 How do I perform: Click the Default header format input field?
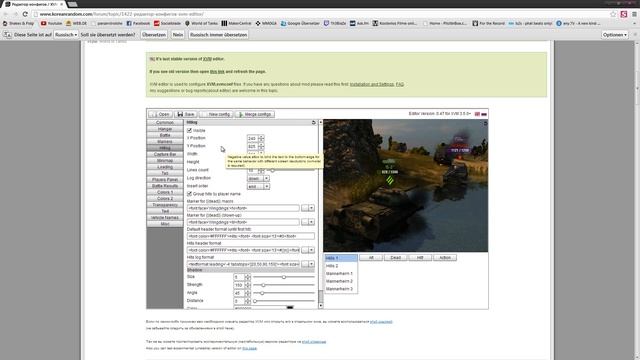[251, 236]
